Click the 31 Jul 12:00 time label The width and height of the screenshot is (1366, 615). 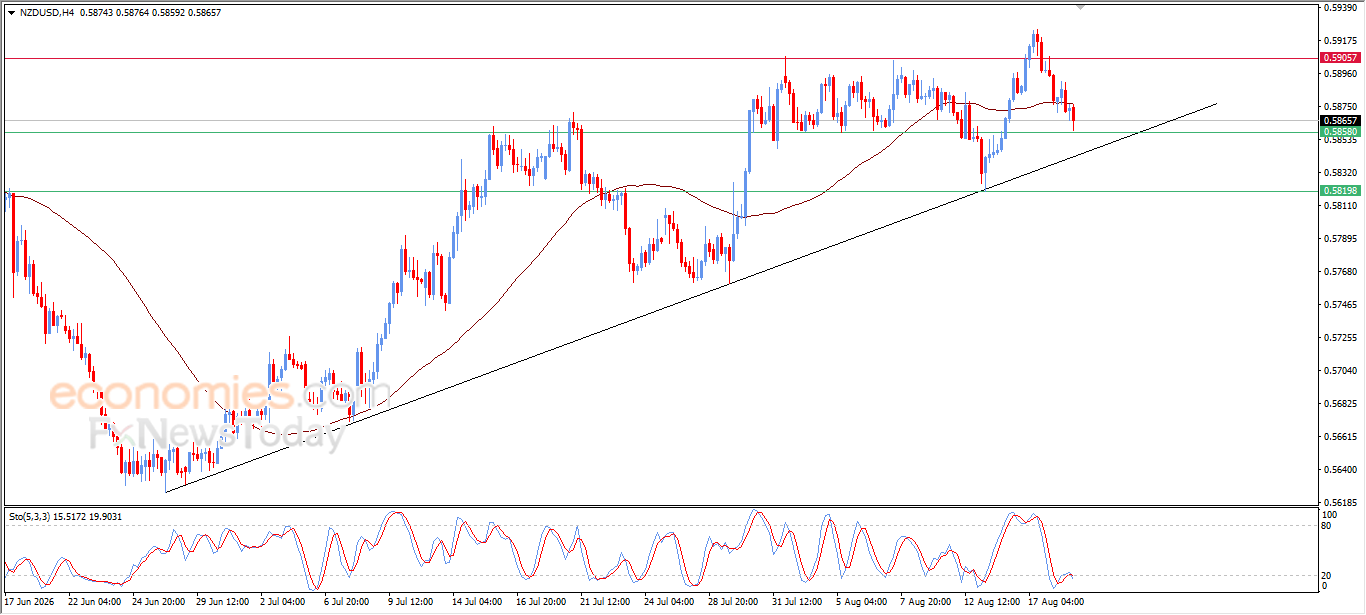click(796, 602)
